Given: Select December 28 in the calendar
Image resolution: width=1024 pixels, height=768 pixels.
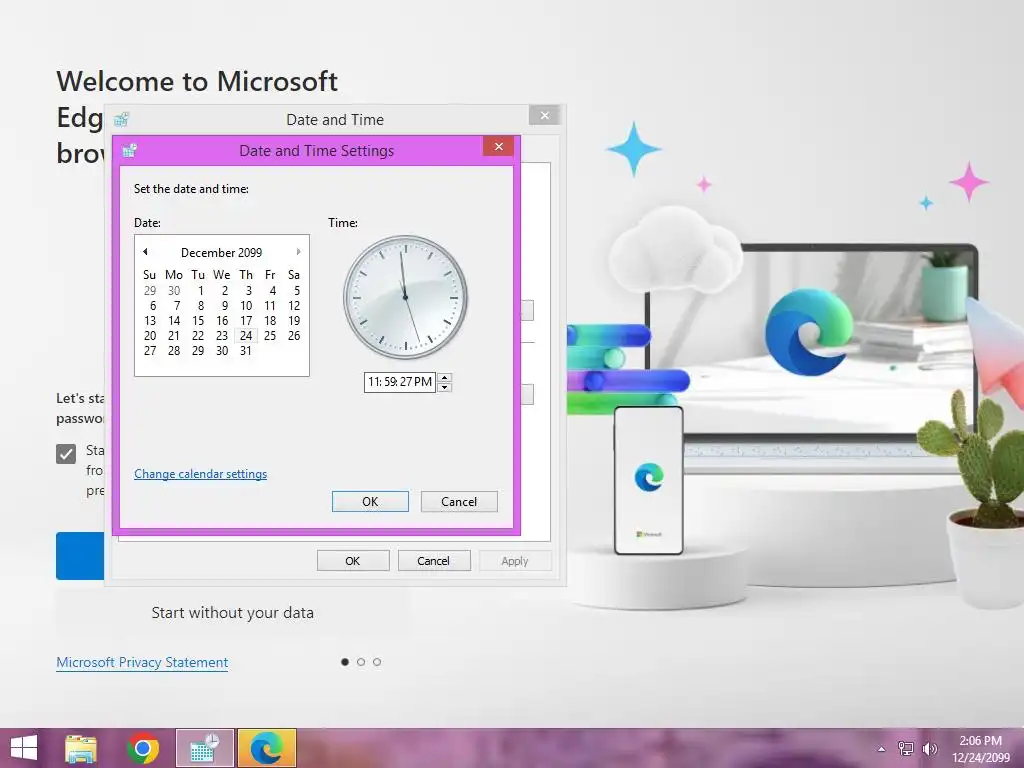Looking at the screenshot, I should (x=174, y=351).
